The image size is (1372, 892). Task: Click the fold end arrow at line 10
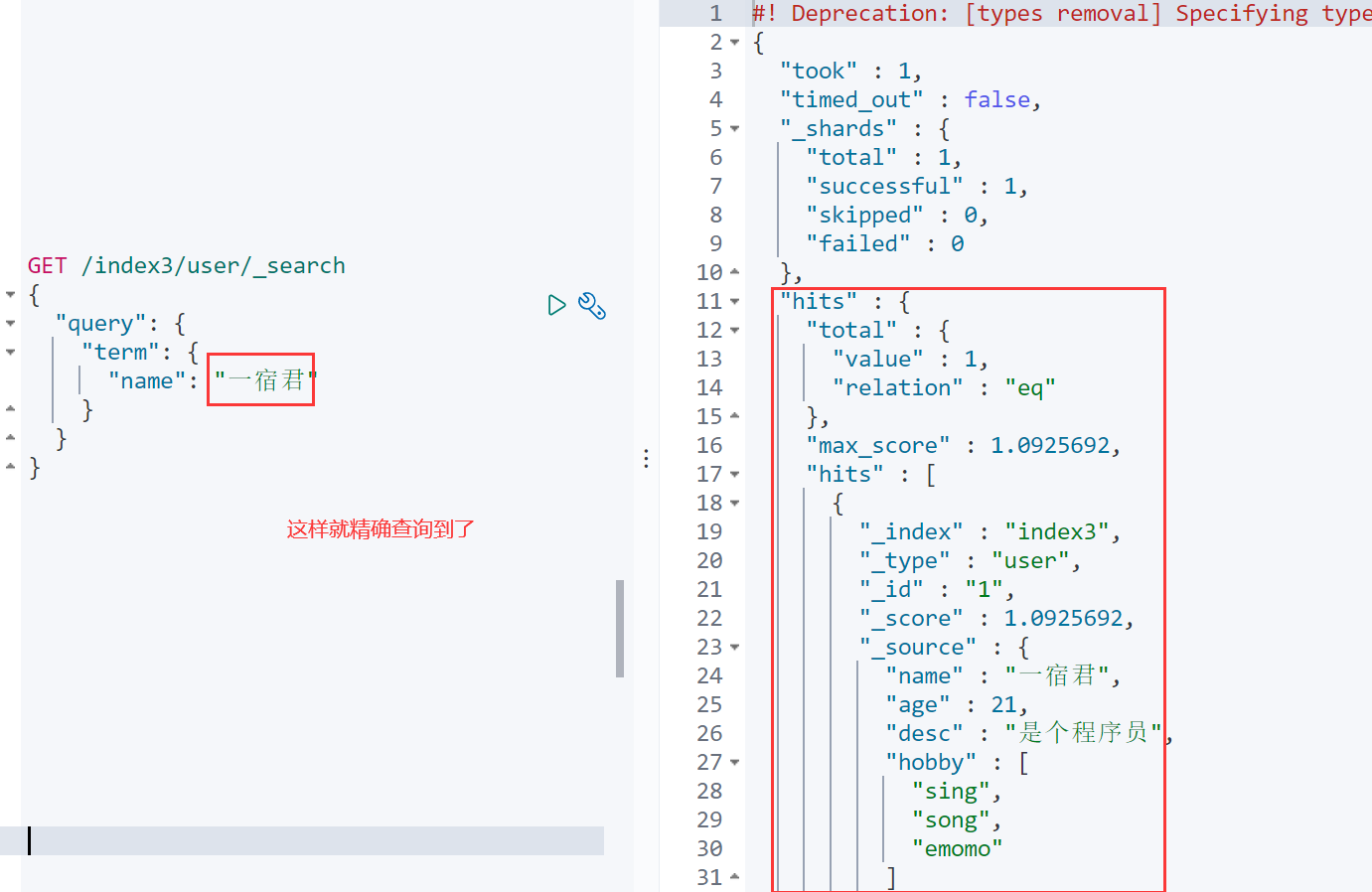pos(735,272)
